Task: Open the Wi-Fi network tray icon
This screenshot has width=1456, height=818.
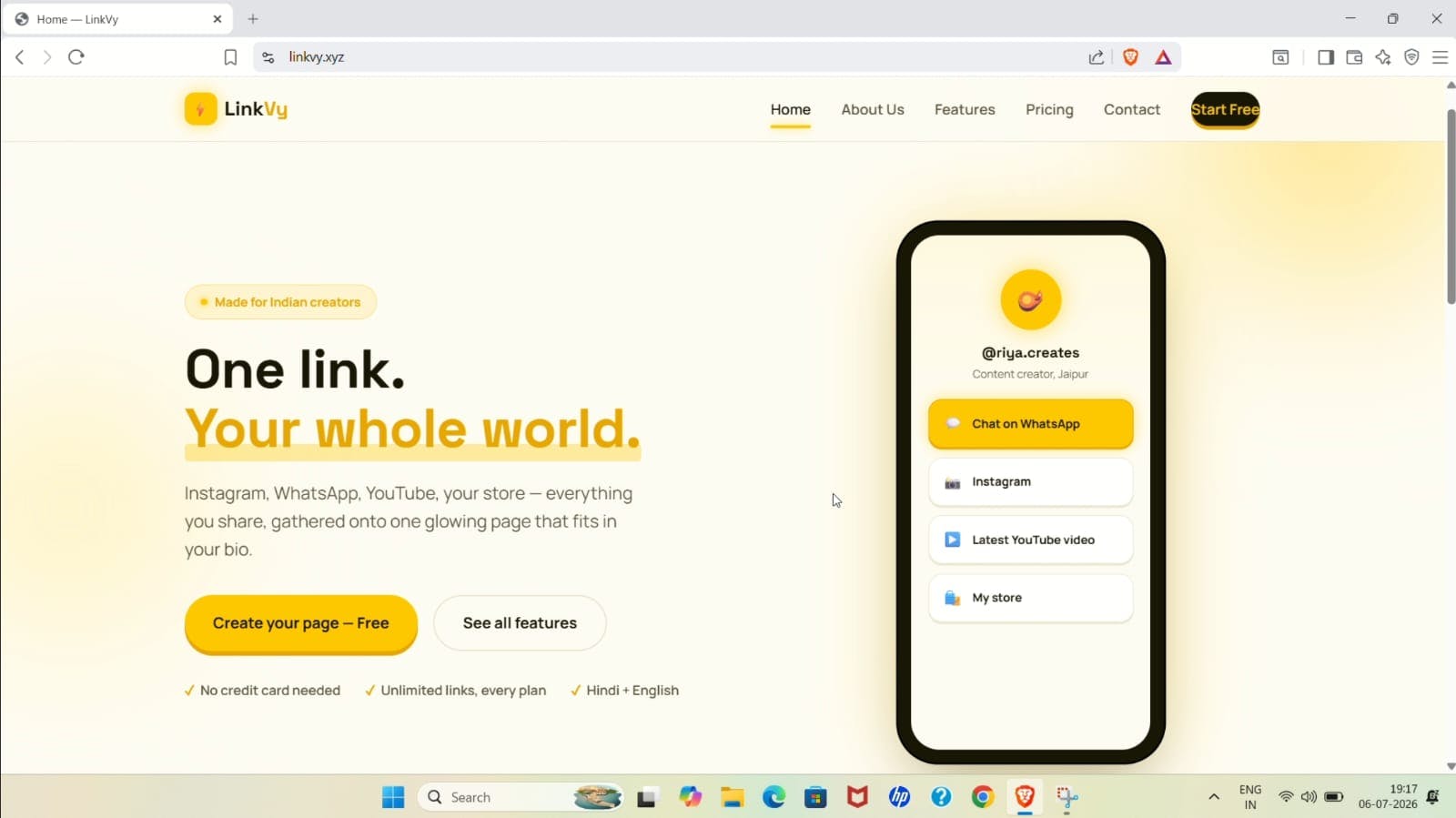Action: point(1286,797)
